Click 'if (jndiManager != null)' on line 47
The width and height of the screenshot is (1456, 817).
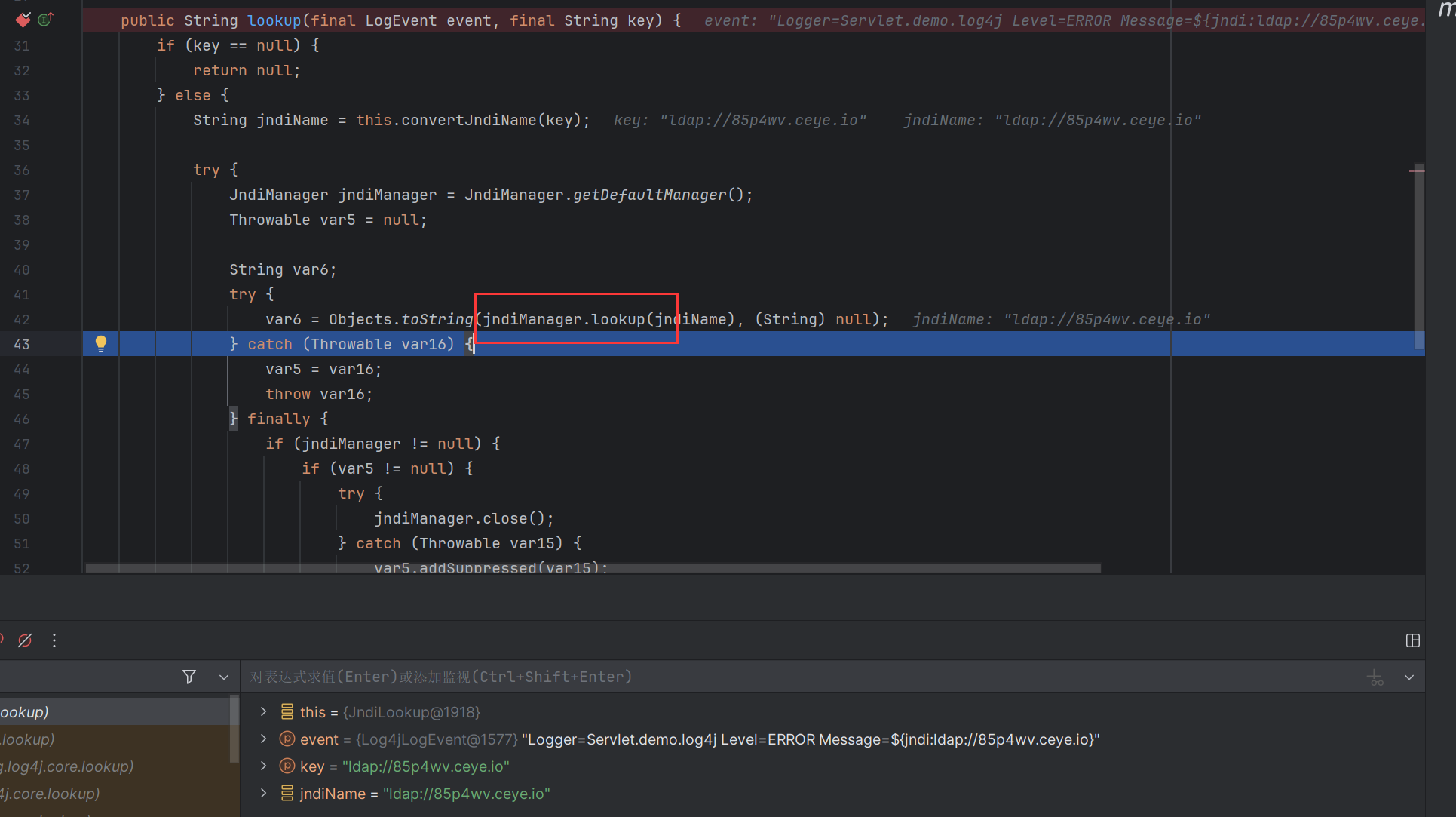(374, 444)
